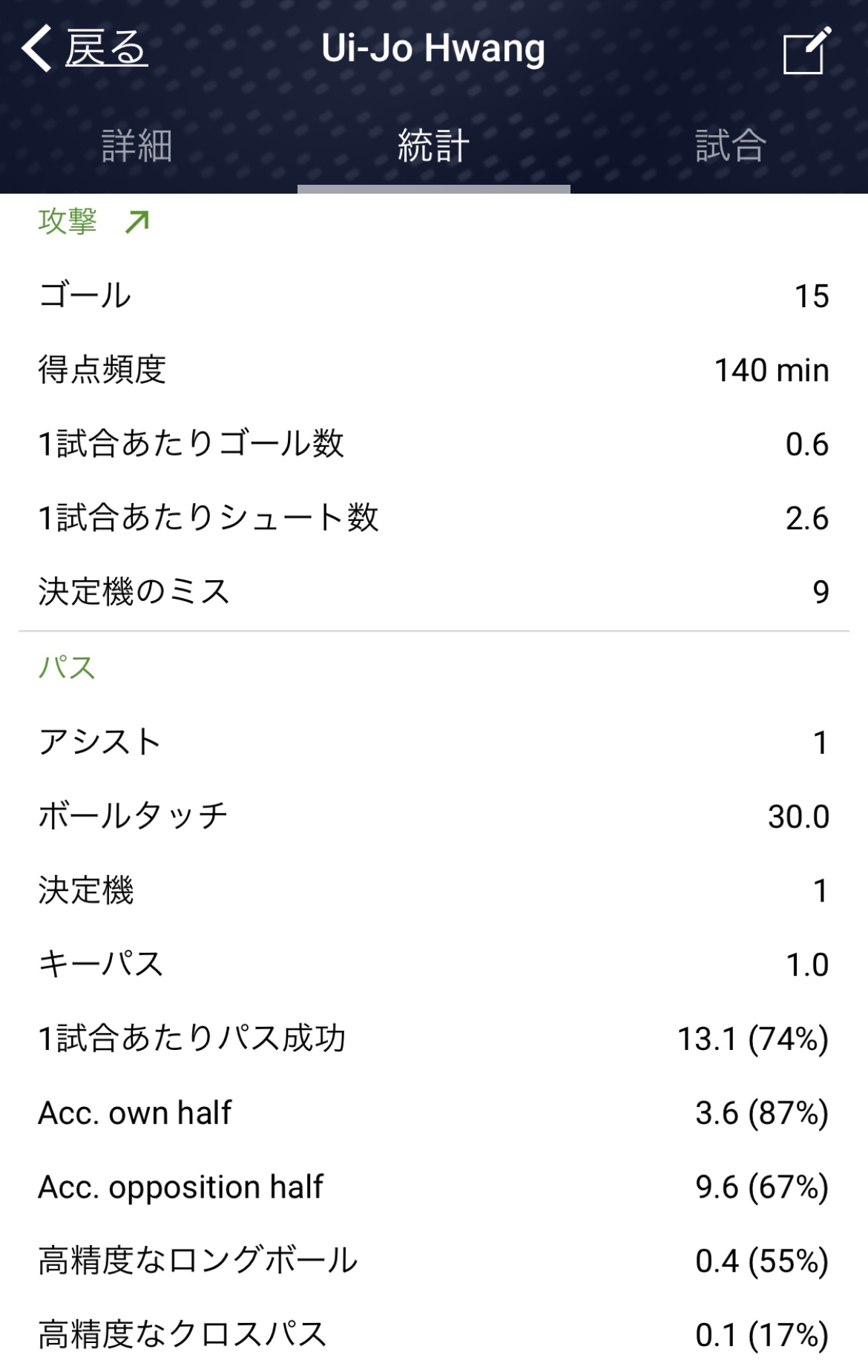The height and width of the screenshot is (1372, 868).
Task: Tap the 戻る back link
Action: [x=106, y=49]
